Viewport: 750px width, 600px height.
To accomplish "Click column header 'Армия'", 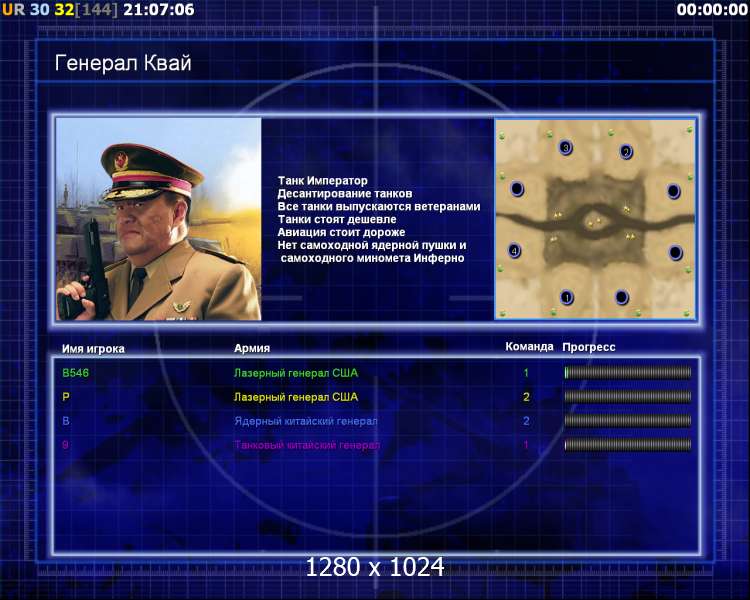I will click(252, 348).
